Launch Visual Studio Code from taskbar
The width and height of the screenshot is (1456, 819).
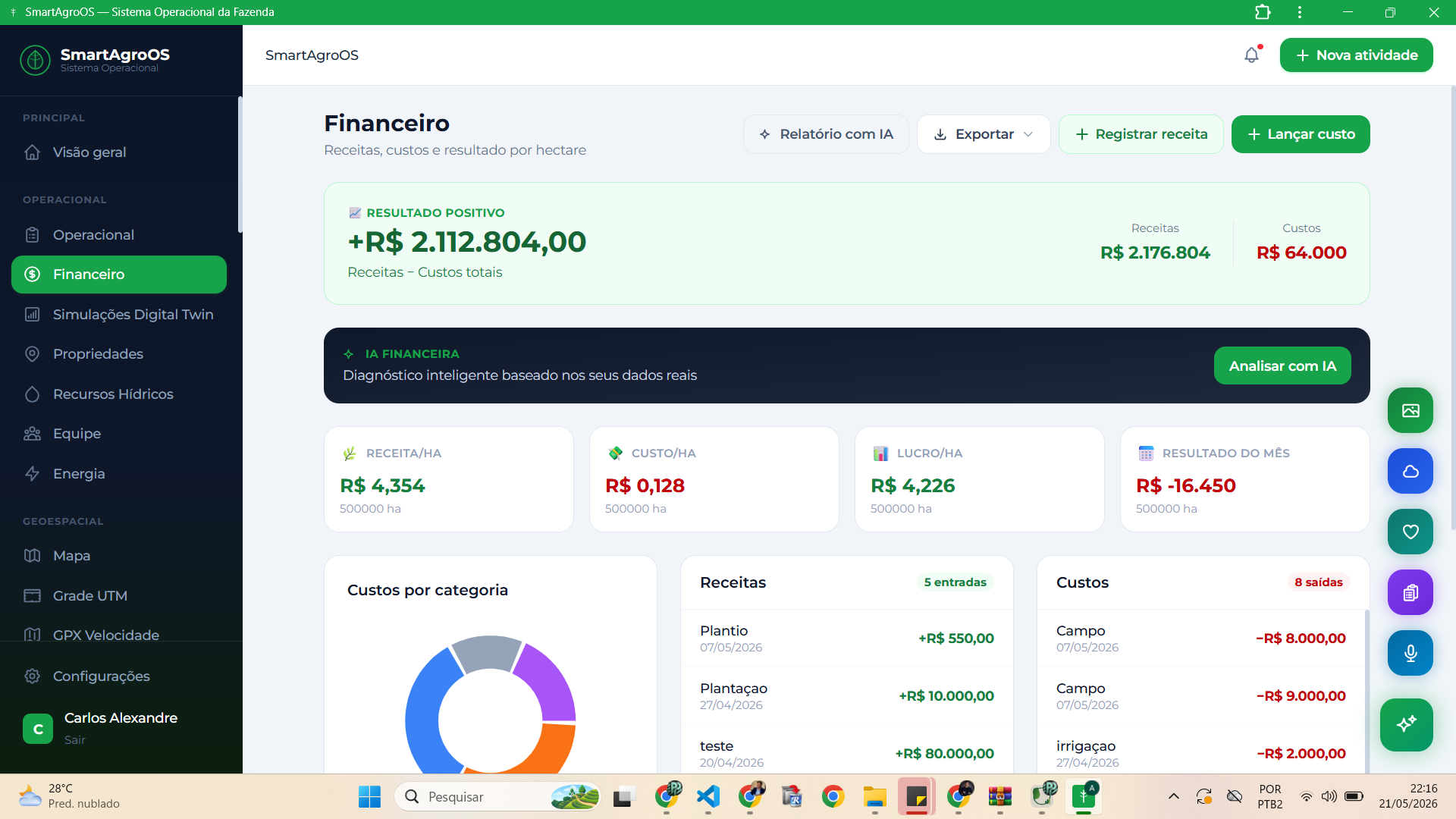coord(708,796)
